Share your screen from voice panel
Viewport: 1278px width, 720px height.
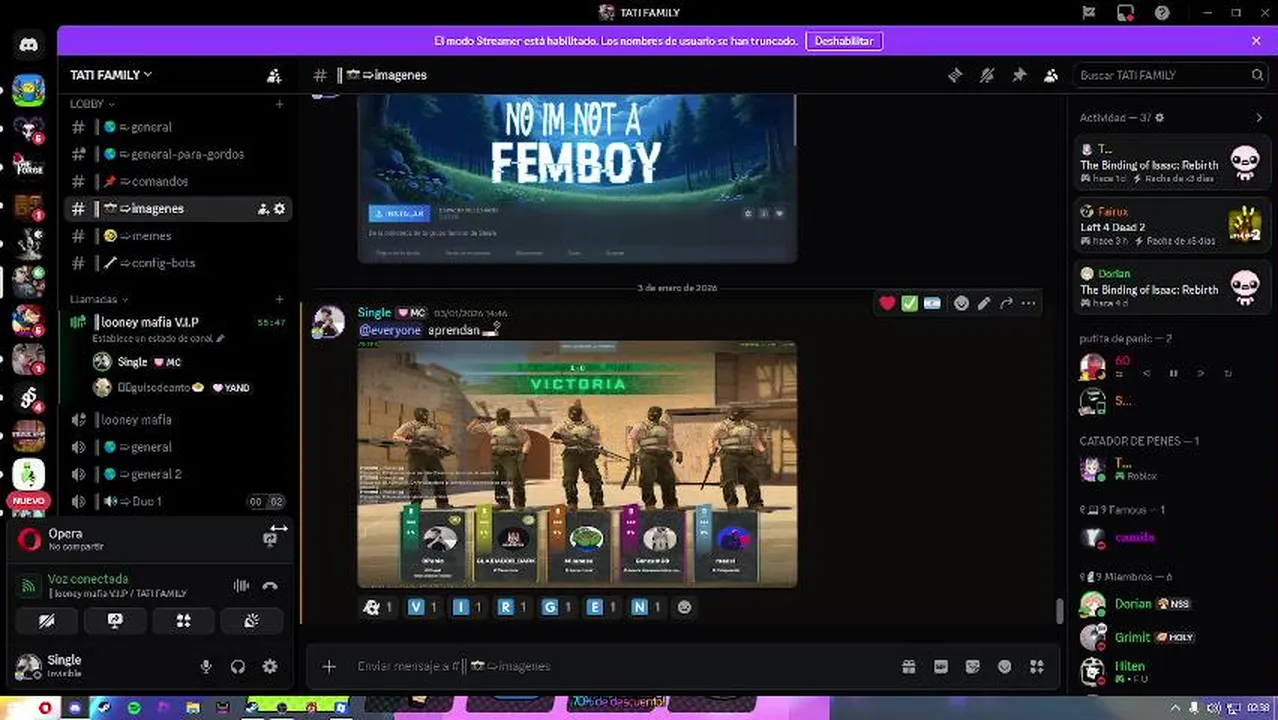(115, 621)
